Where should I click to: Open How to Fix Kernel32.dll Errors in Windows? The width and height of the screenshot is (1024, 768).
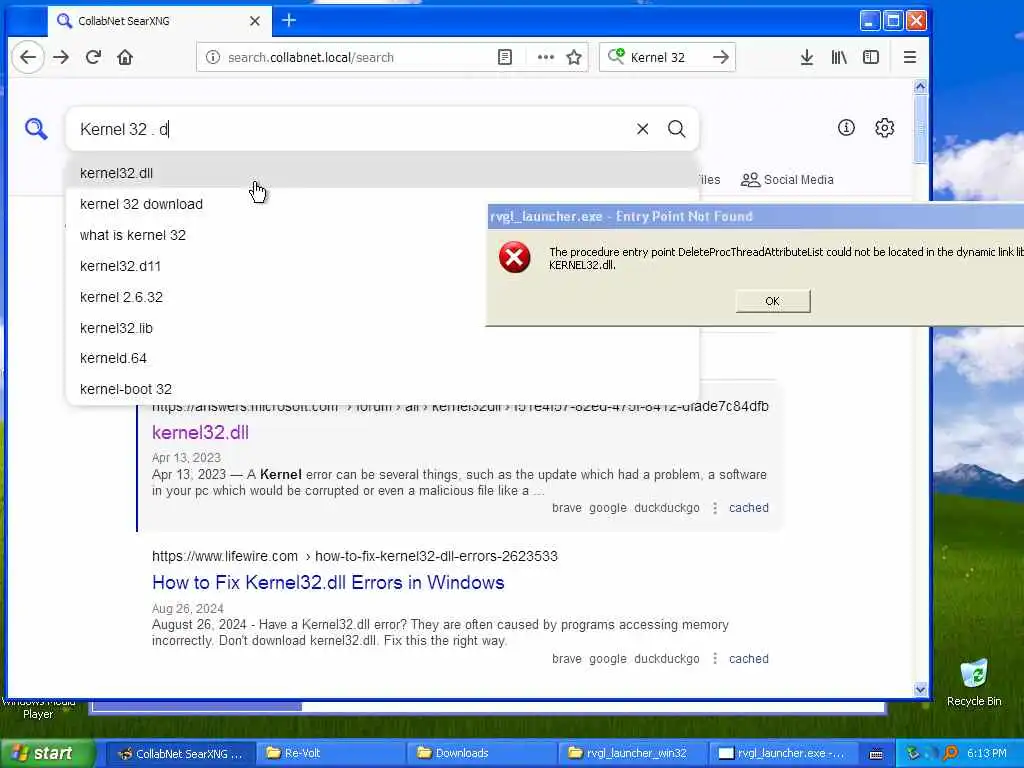coord(328,583)
